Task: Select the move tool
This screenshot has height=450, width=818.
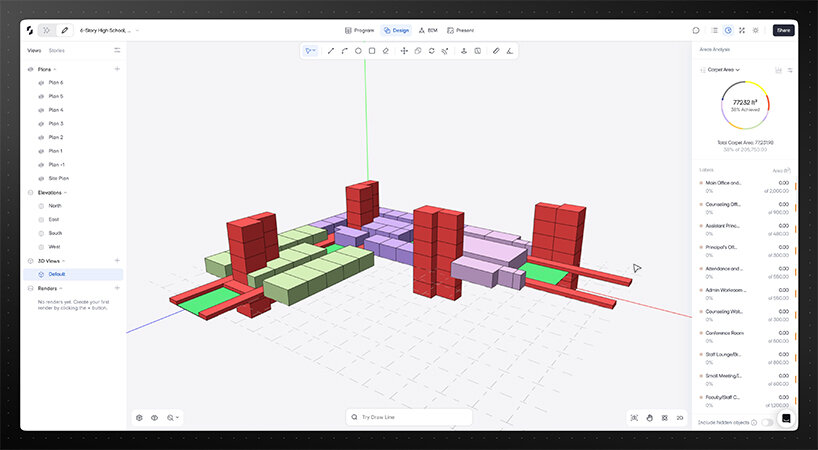Action: point(404,50)
